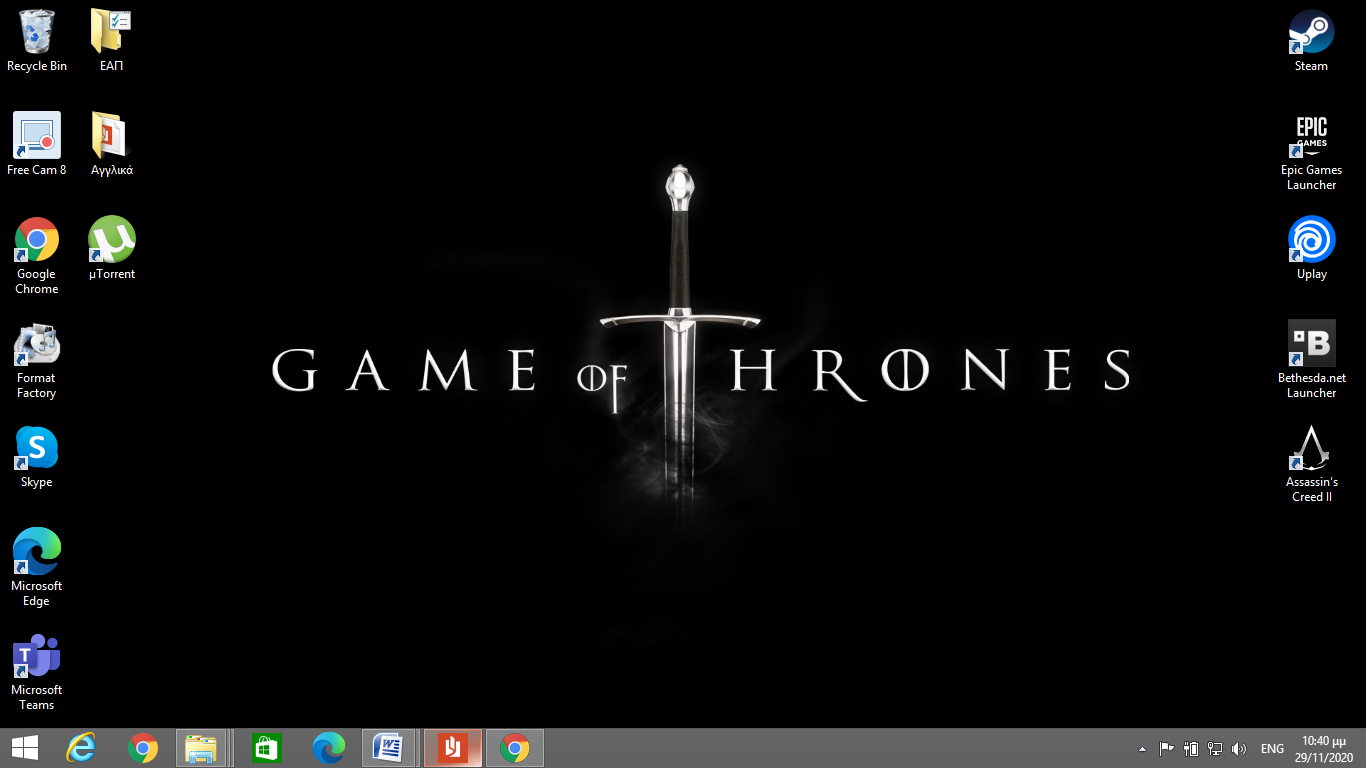
Task: Open File Explorer from the taskbar
Action: pyautogui.click(x=201, y=748)
